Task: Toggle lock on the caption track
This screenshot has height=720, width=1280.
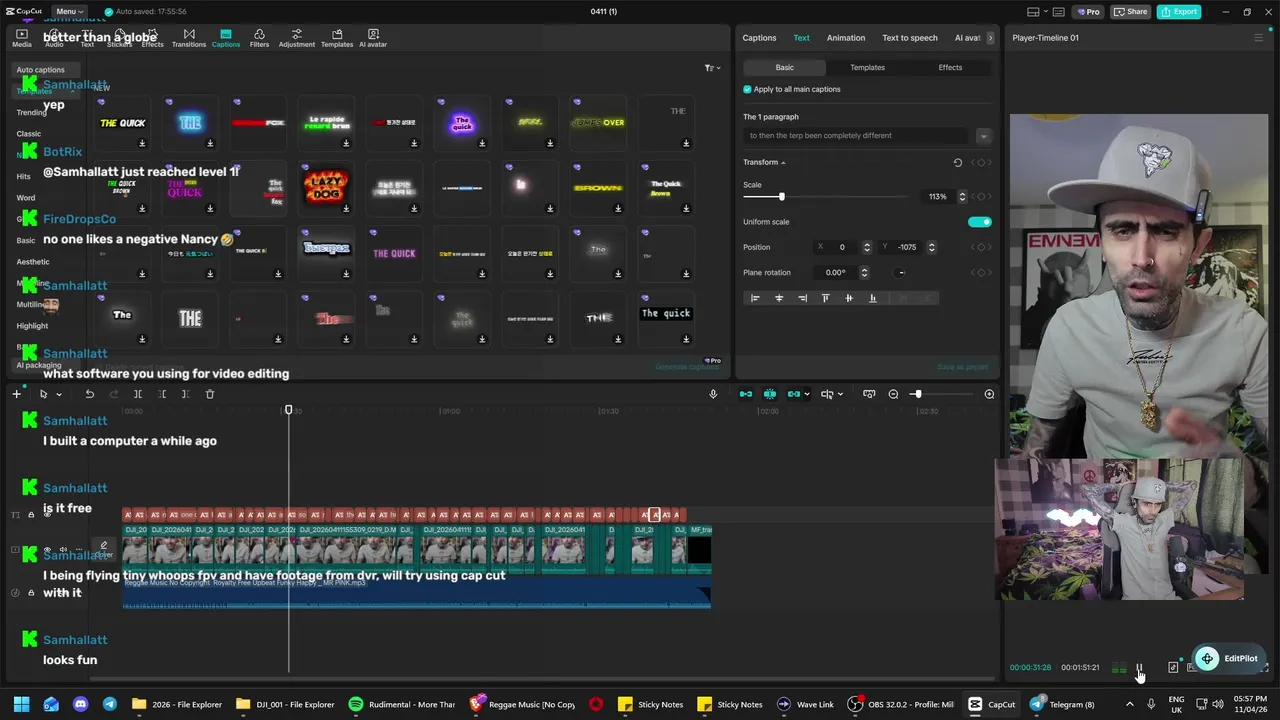Action: [31, 515]
